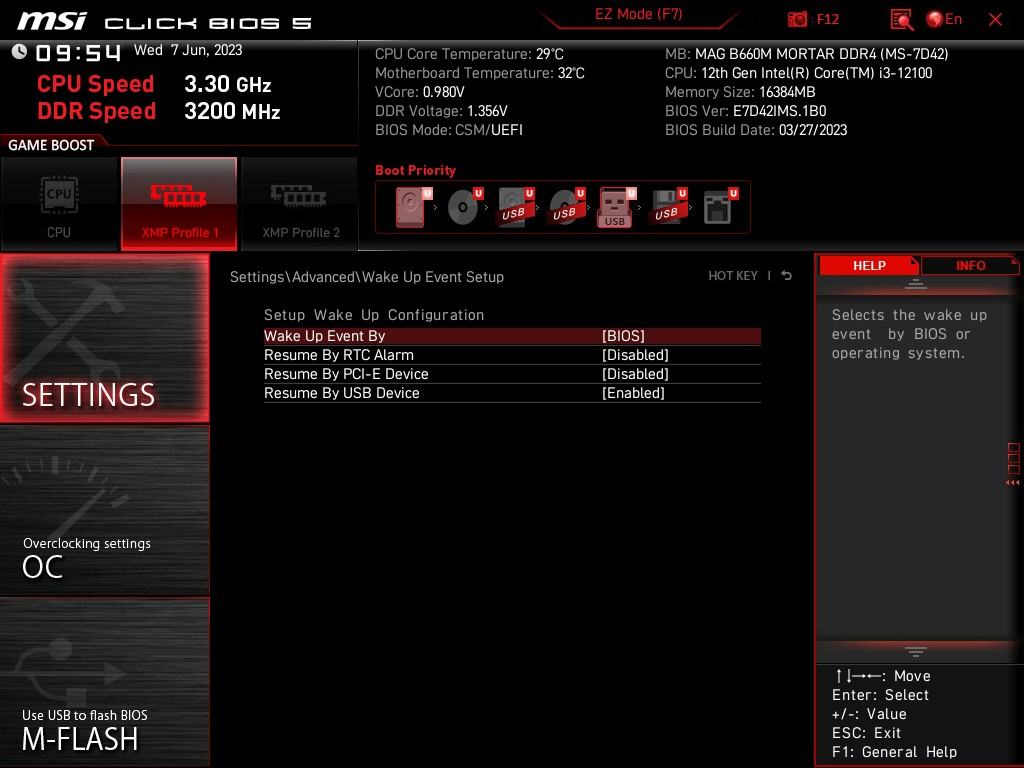Open the BIOS search magnifier icon

click(x=901, y=20)
